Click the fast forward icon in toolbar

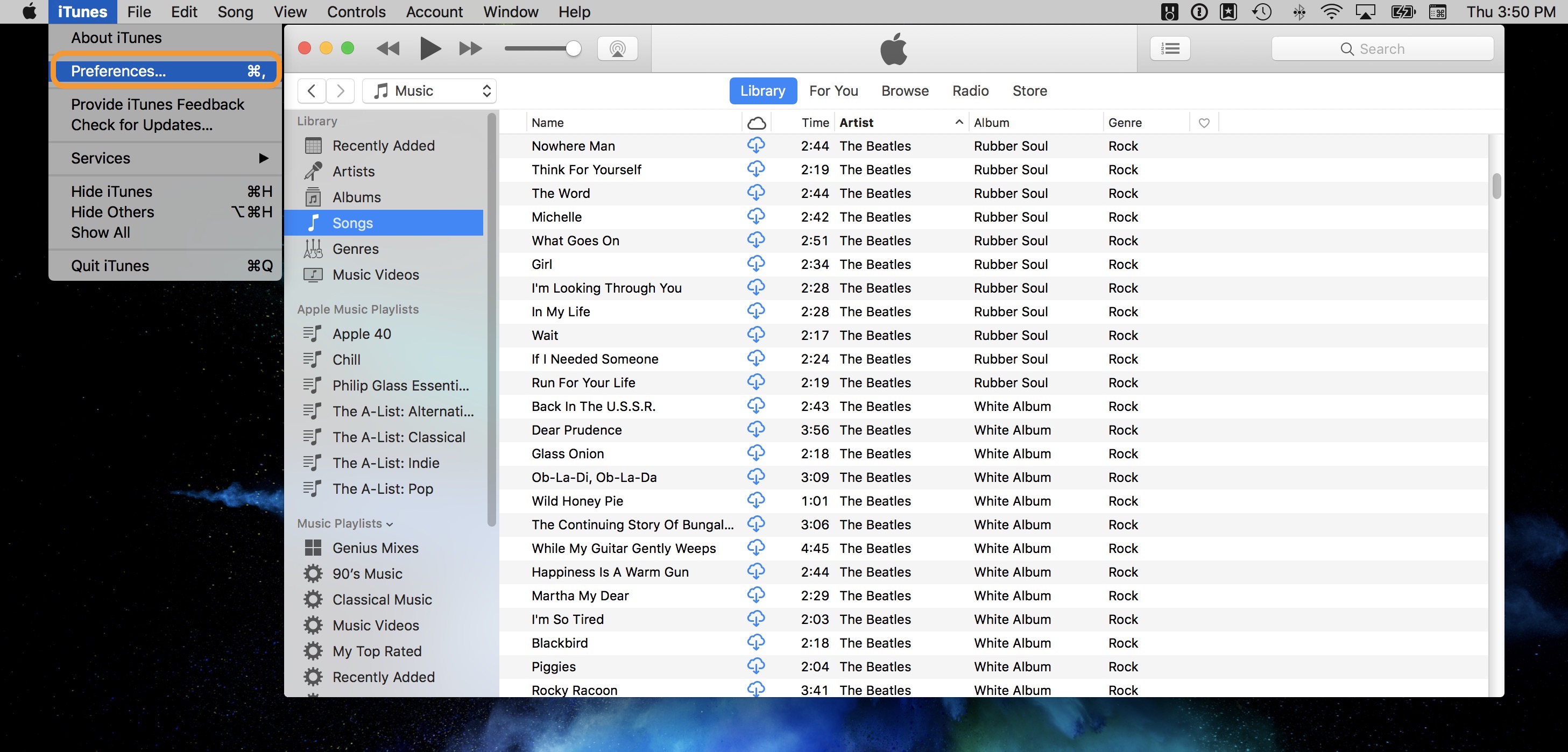click(x=468, y=47)
